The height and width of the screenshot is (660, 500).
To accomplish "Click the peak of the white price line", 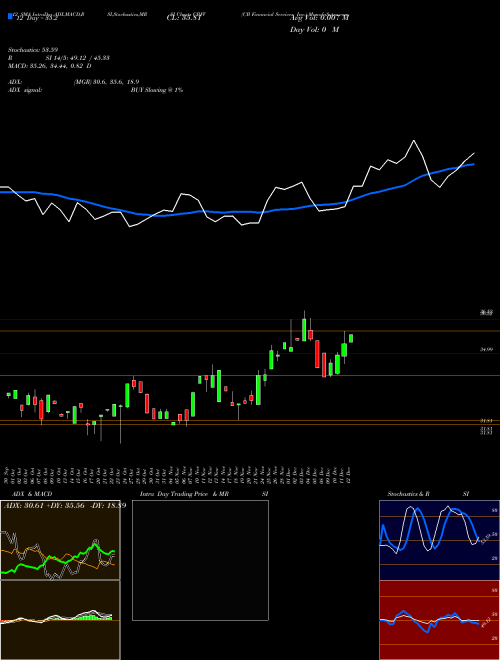I will pos(414,141).
